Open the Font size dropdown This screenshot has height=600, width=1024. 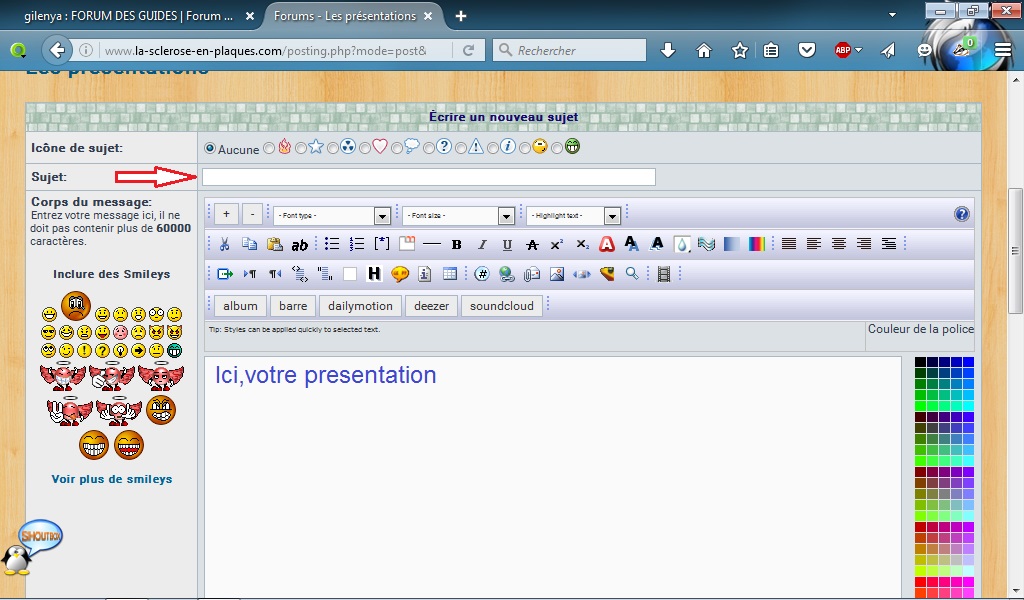click(x=458, y=215)
